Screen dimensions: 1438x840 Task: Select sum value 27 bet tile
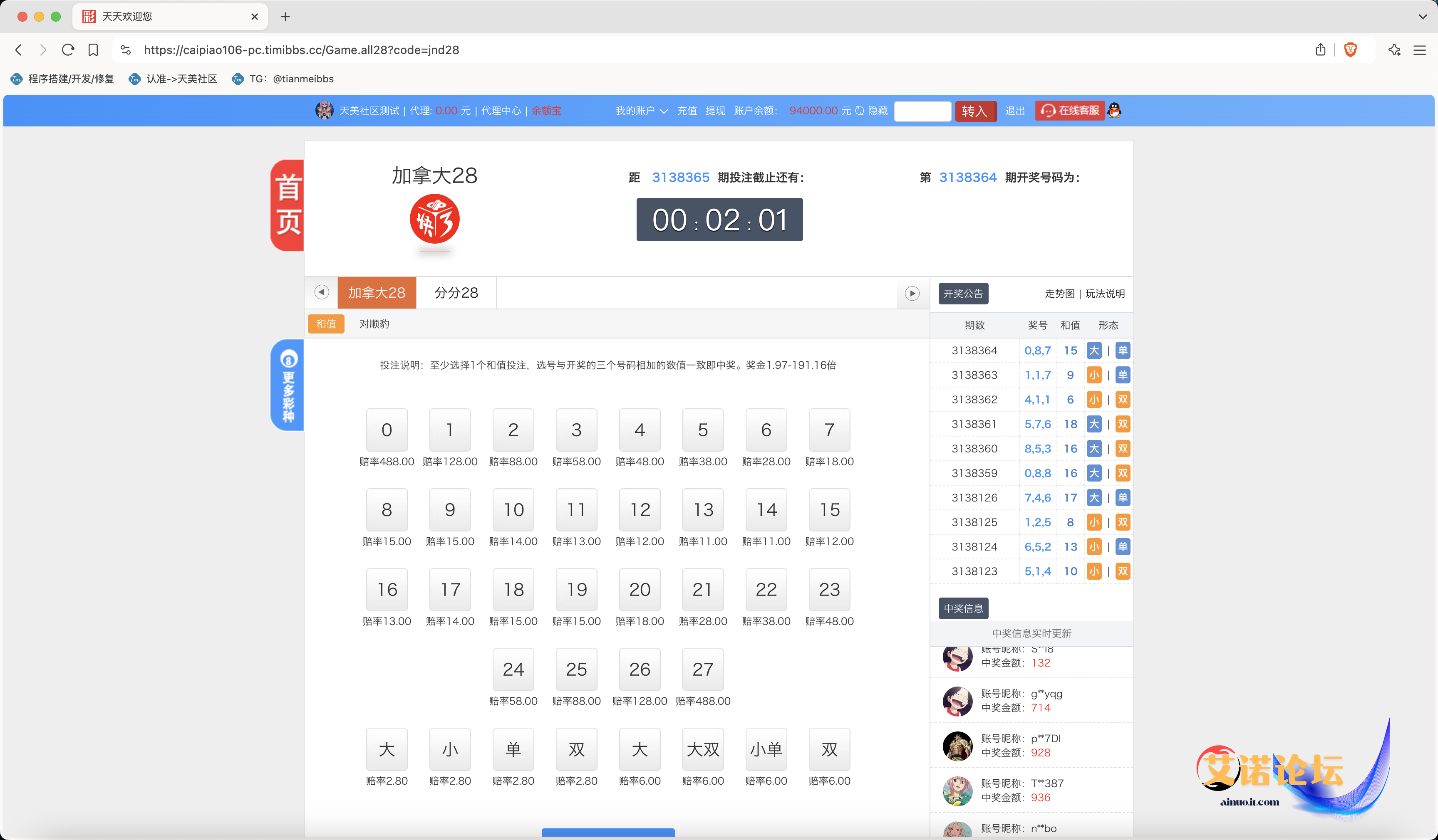703,670
